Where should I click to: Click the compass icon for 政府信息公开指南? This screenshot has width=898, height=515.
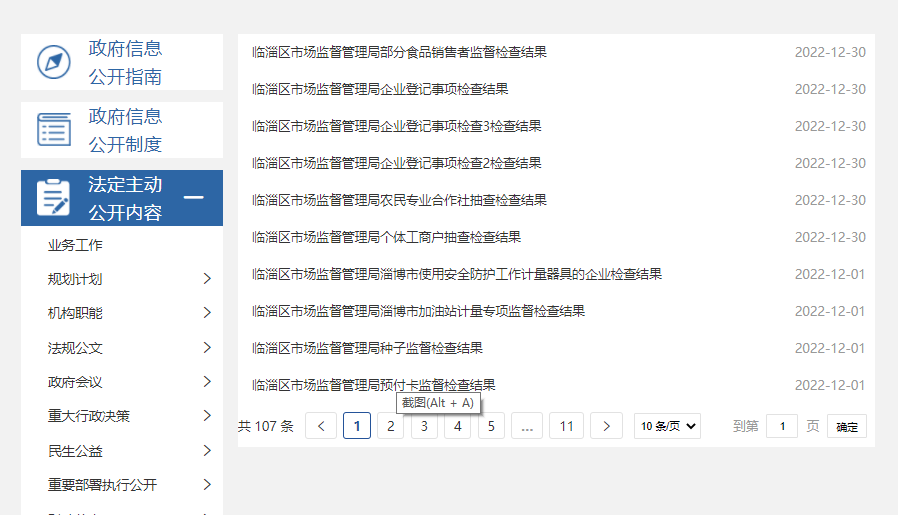pos(54,62)
